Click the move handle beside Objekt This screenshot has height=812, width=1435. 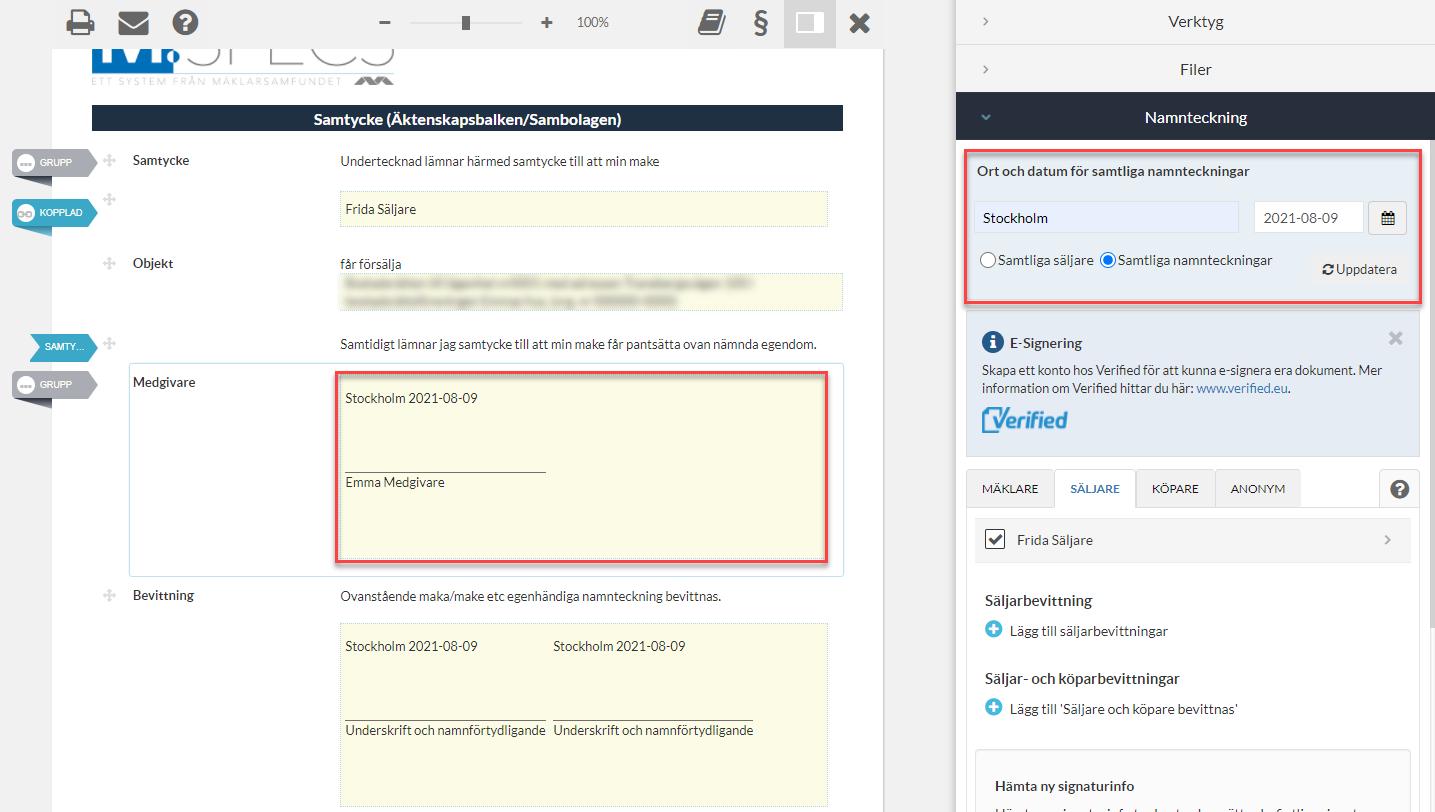(x=109, y=263)
